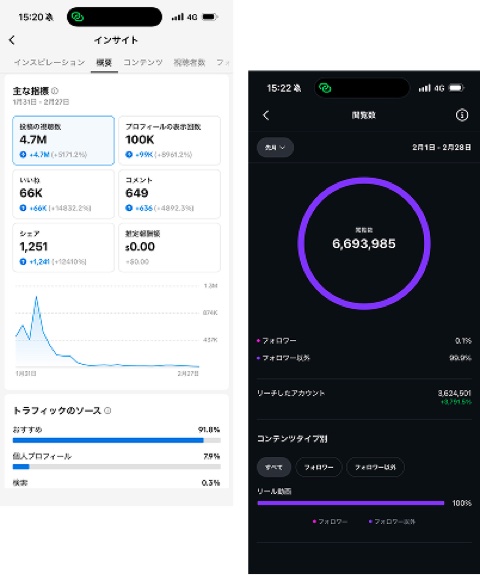Switch to the コンテンツ tab
Image resolution: width=480 pixels, height=575 pixels.
pos(143,62)
